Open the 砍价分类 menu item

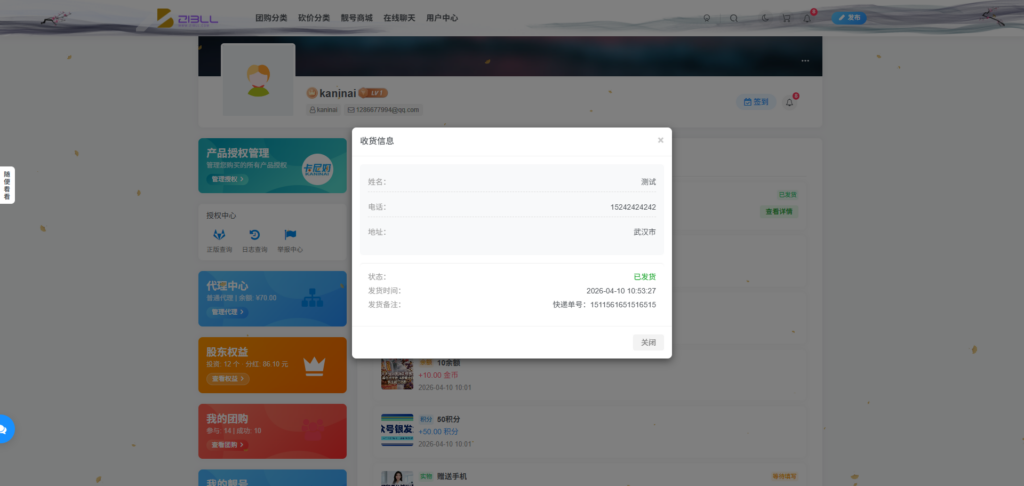point(313,18)
